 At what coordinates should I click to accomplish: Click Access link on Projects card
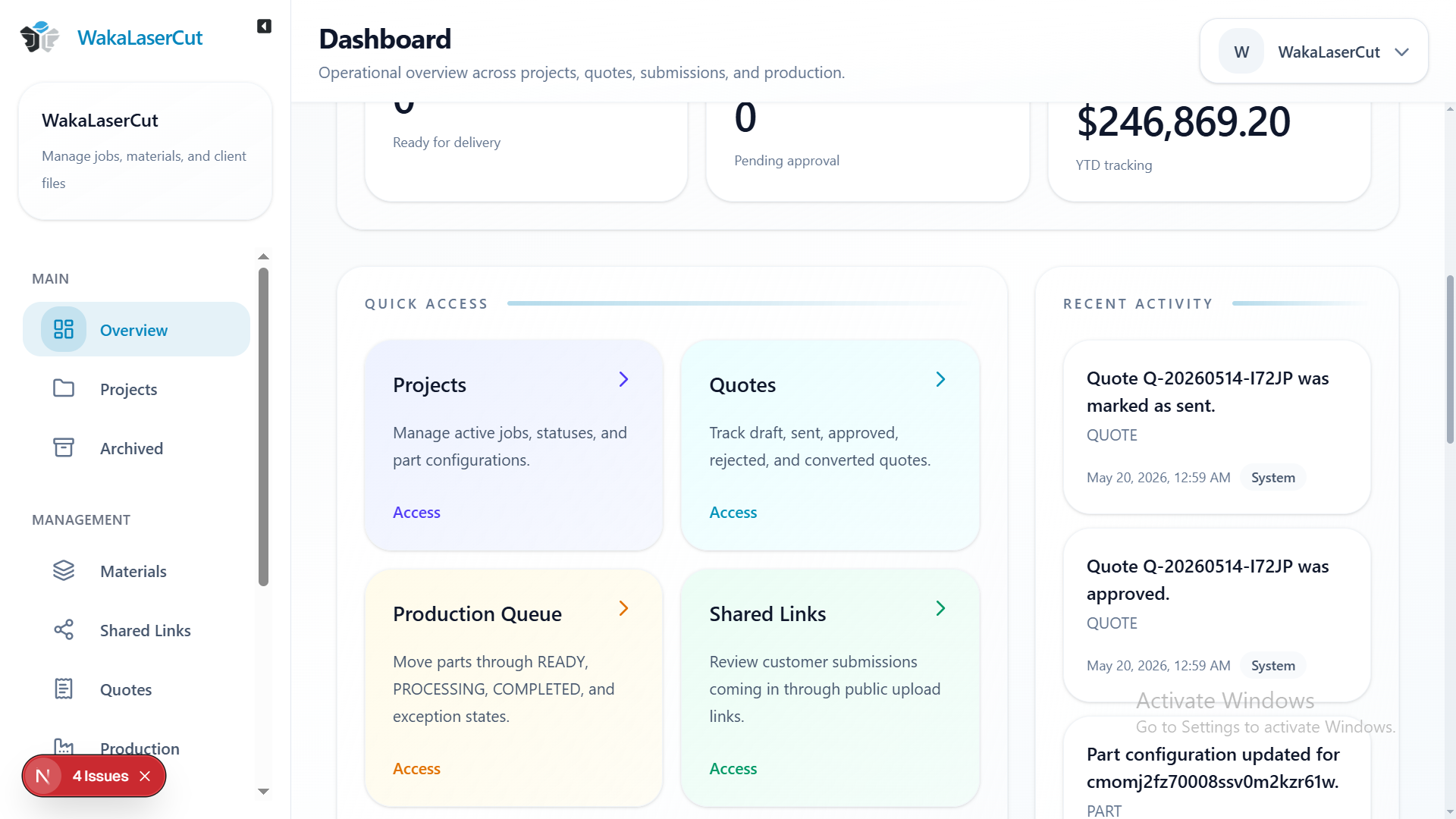(416, 512)
